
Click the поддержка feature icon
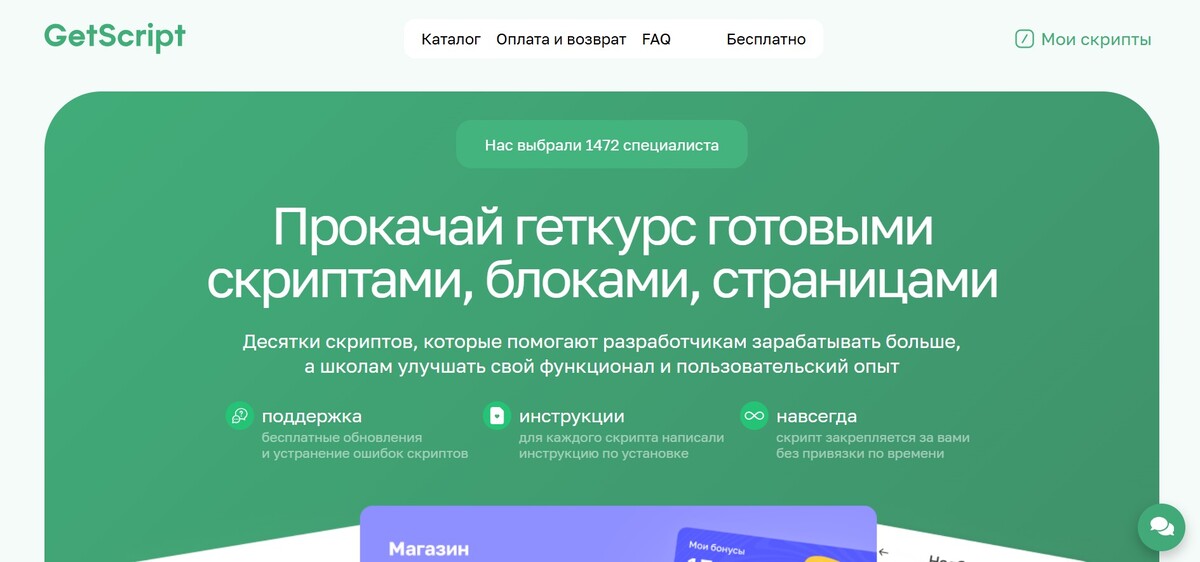[x=239, y=415]
